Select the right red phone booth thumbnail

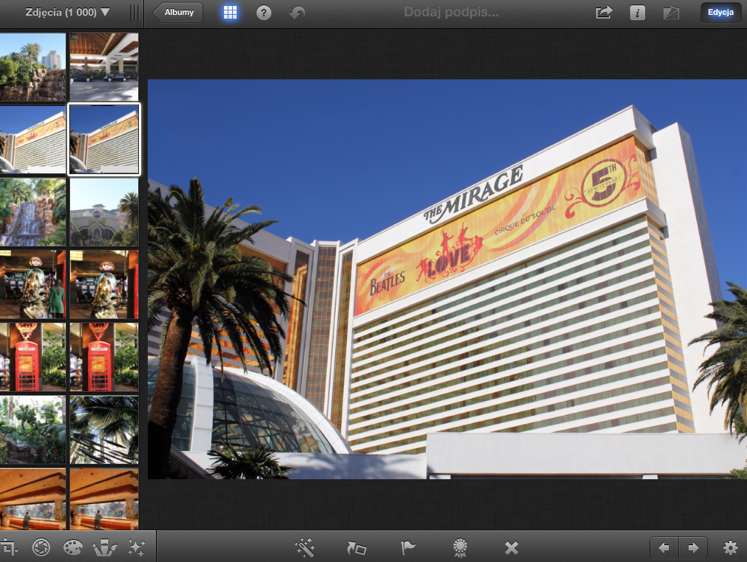coord(104,357)
